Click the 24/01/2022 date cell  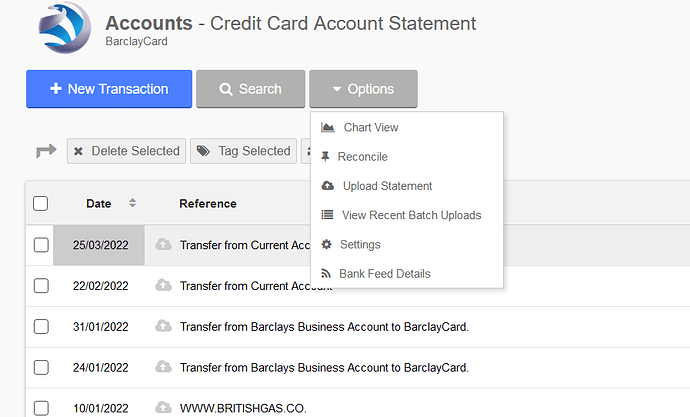(100, 367)
